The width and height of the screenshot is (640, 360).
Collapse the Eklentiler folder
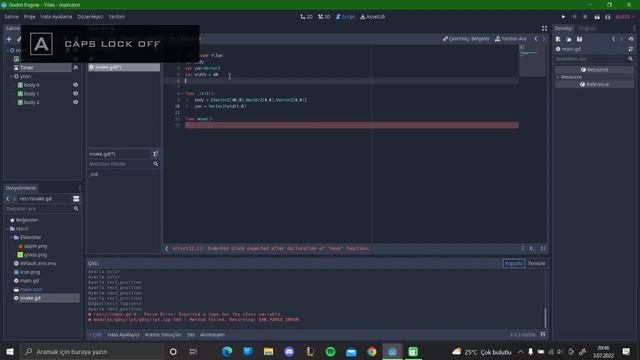[x=11, y=237]
